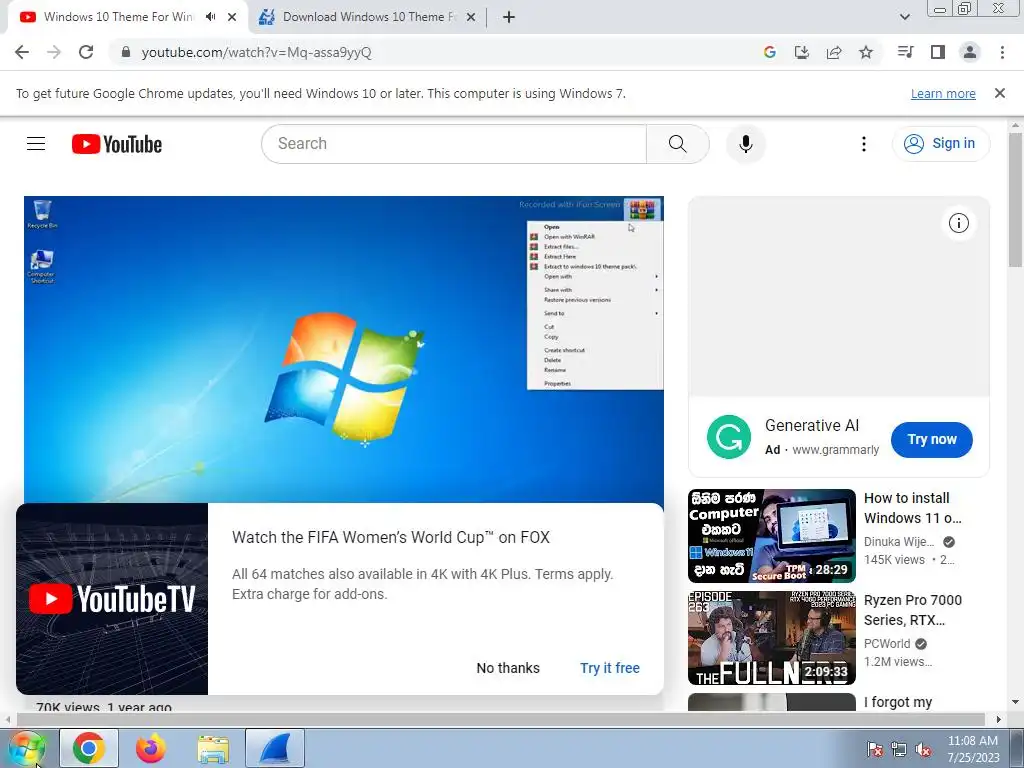Open a new browser tab
This screenshot has width=1024, height=768.
509,18
